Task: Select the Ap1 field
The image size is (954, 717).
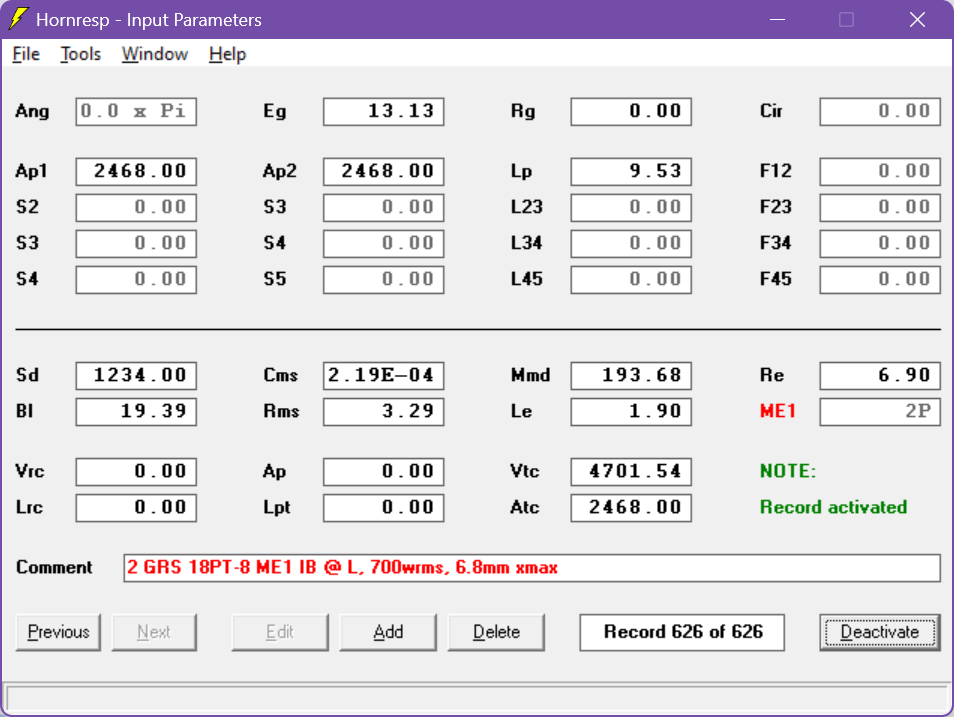Action: [136, 171]
